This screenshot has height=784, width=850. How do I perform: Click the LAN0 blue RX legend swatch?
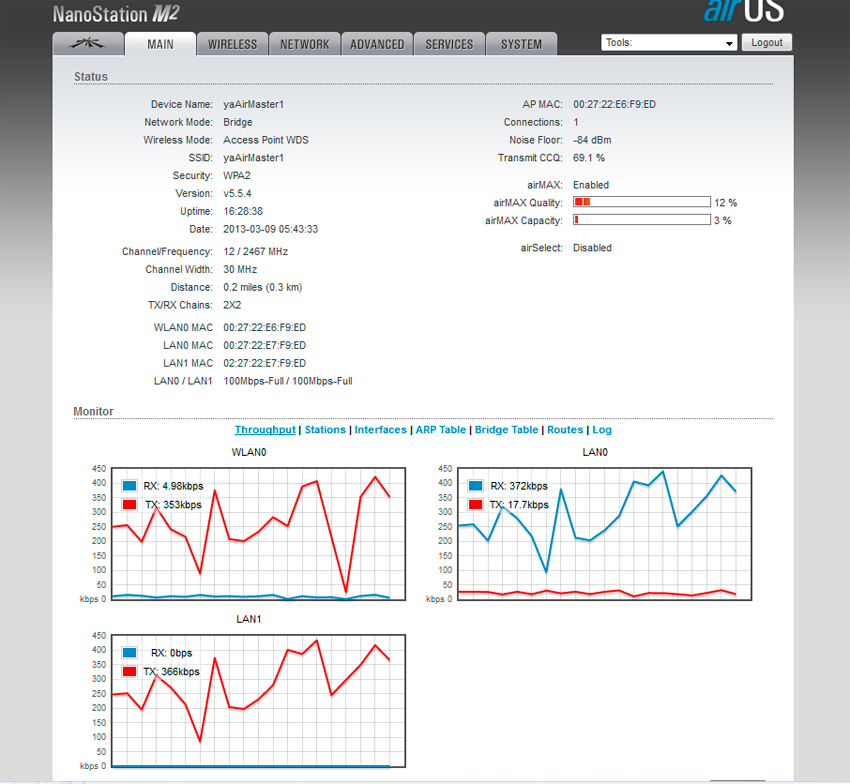475,486
